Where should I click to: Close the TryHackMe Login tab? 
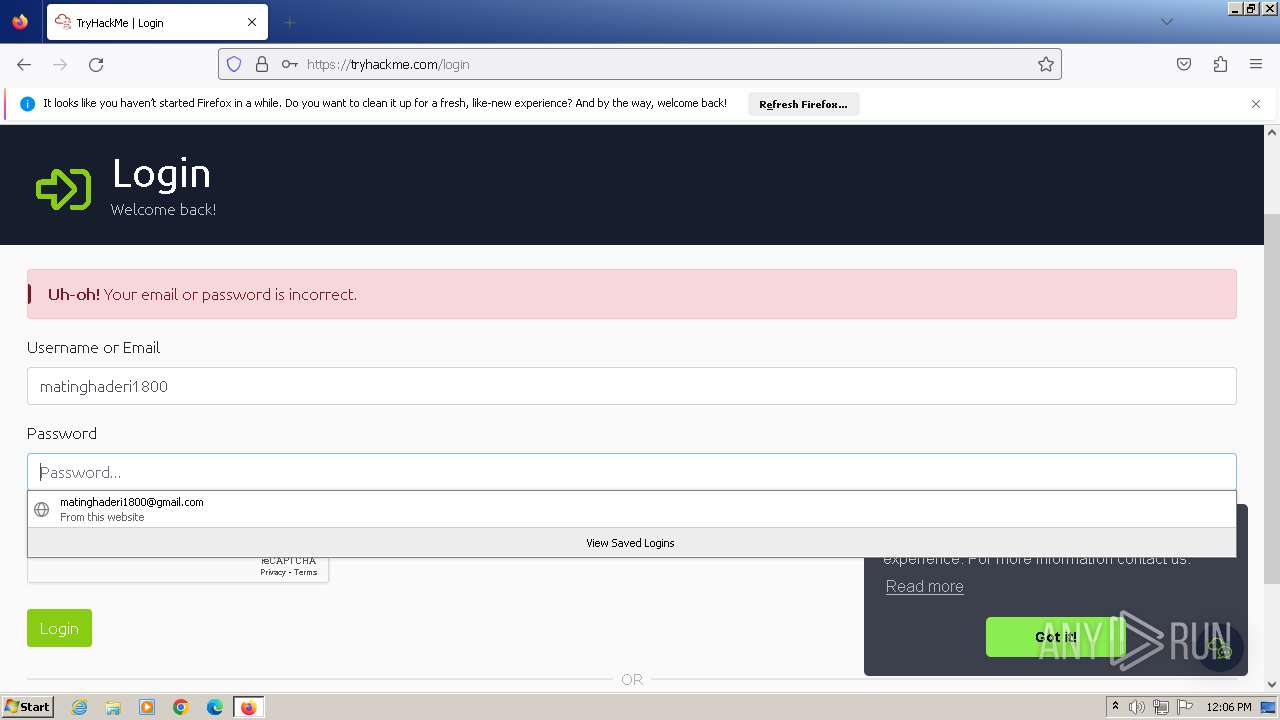pyautogui.click(x=252, y=22)
